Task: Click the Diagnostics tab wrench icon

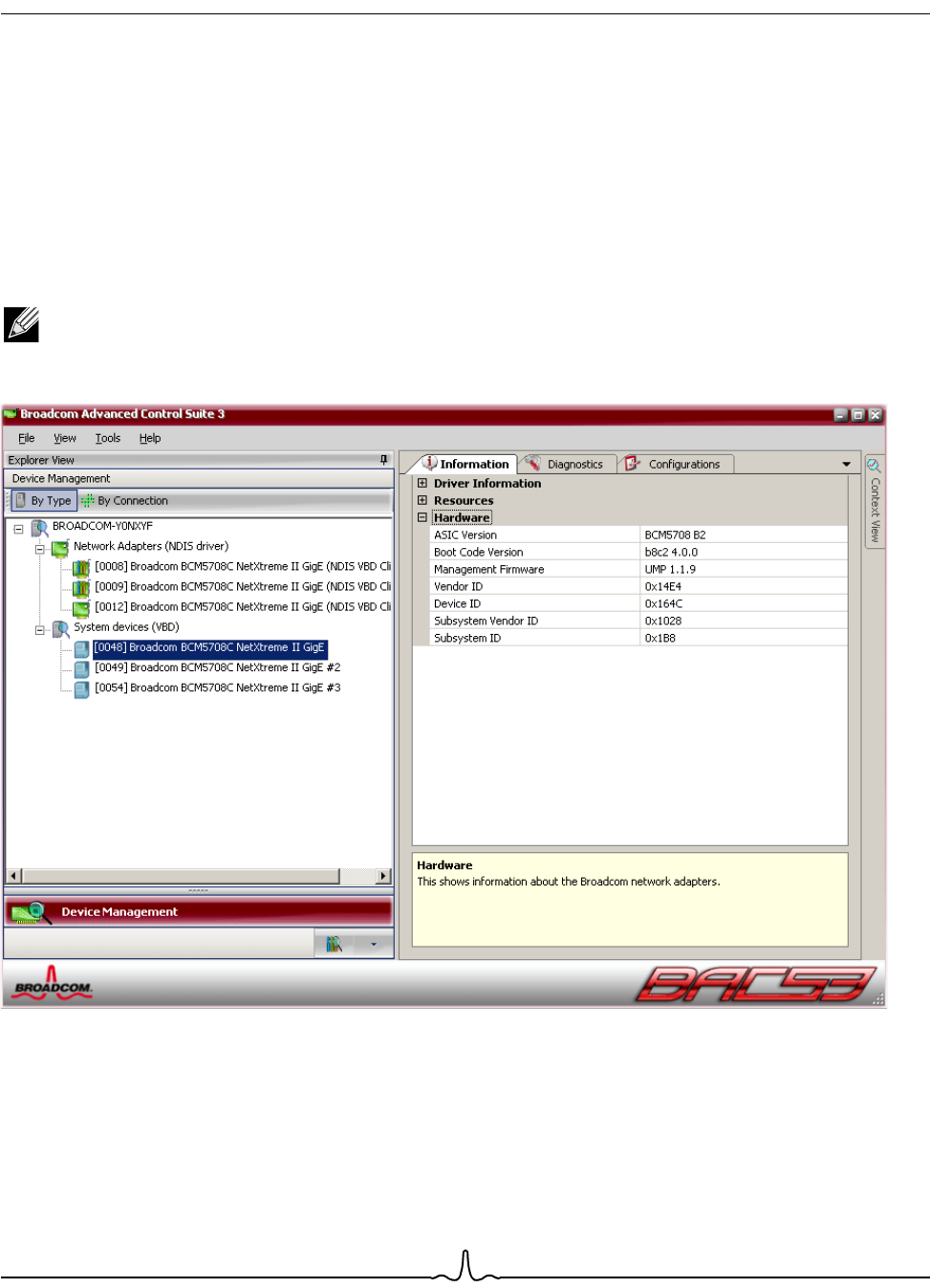Action: (x=533, y=463)
